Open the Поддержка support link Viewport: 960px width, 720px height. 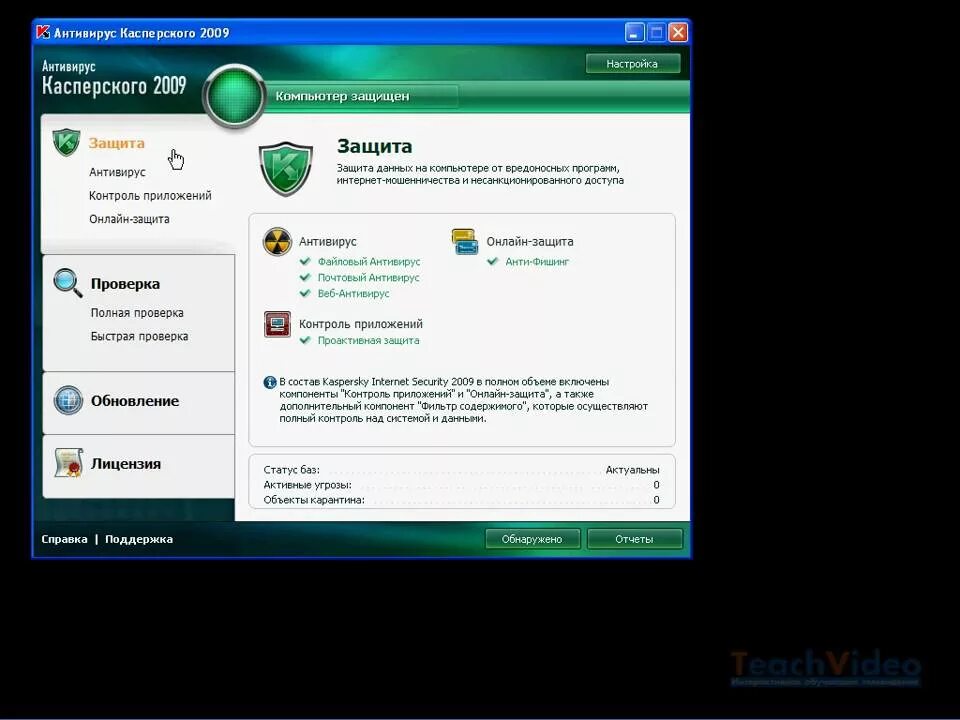[x=139, y=539]
